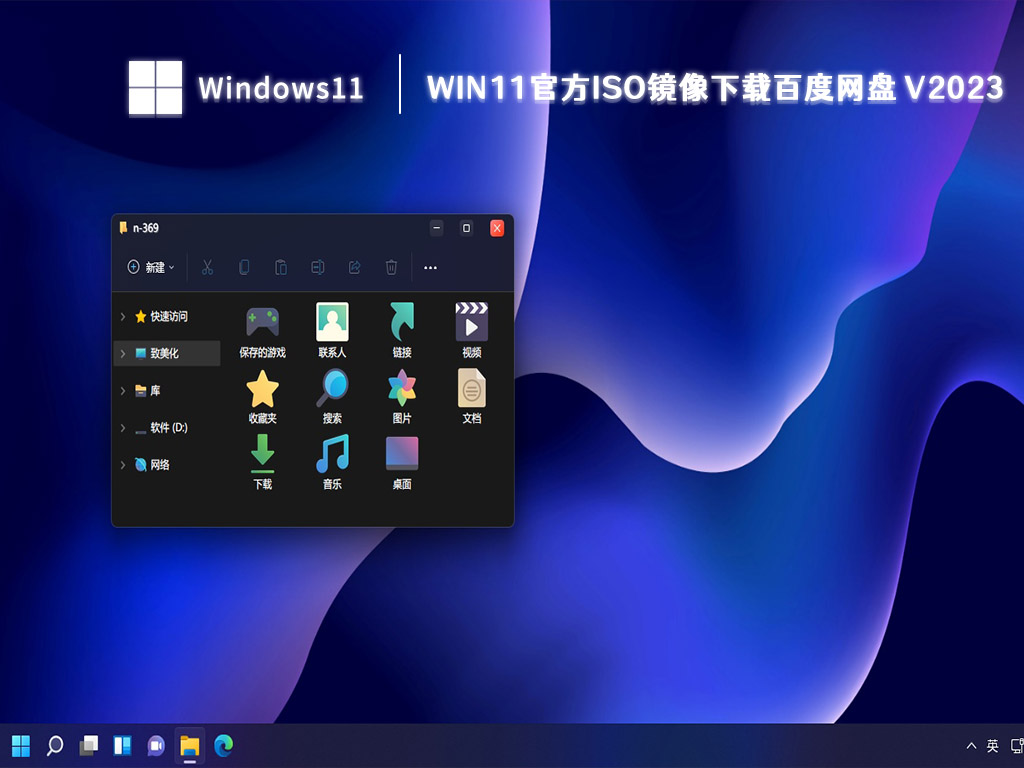Viewport: 1024px width, 768px height.
Task: Click the Delete (trash) icon
Action: coord(391,268)
